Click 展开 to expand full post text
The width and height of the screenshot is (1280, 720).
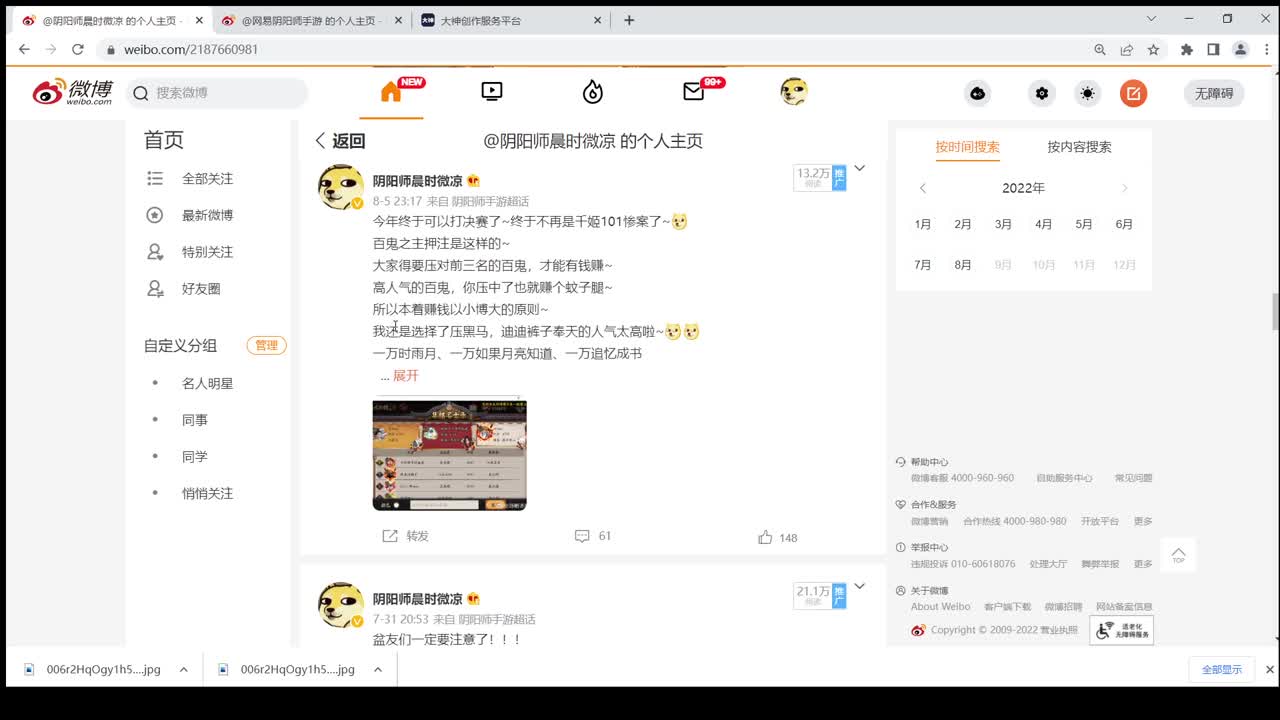[404, 375]
